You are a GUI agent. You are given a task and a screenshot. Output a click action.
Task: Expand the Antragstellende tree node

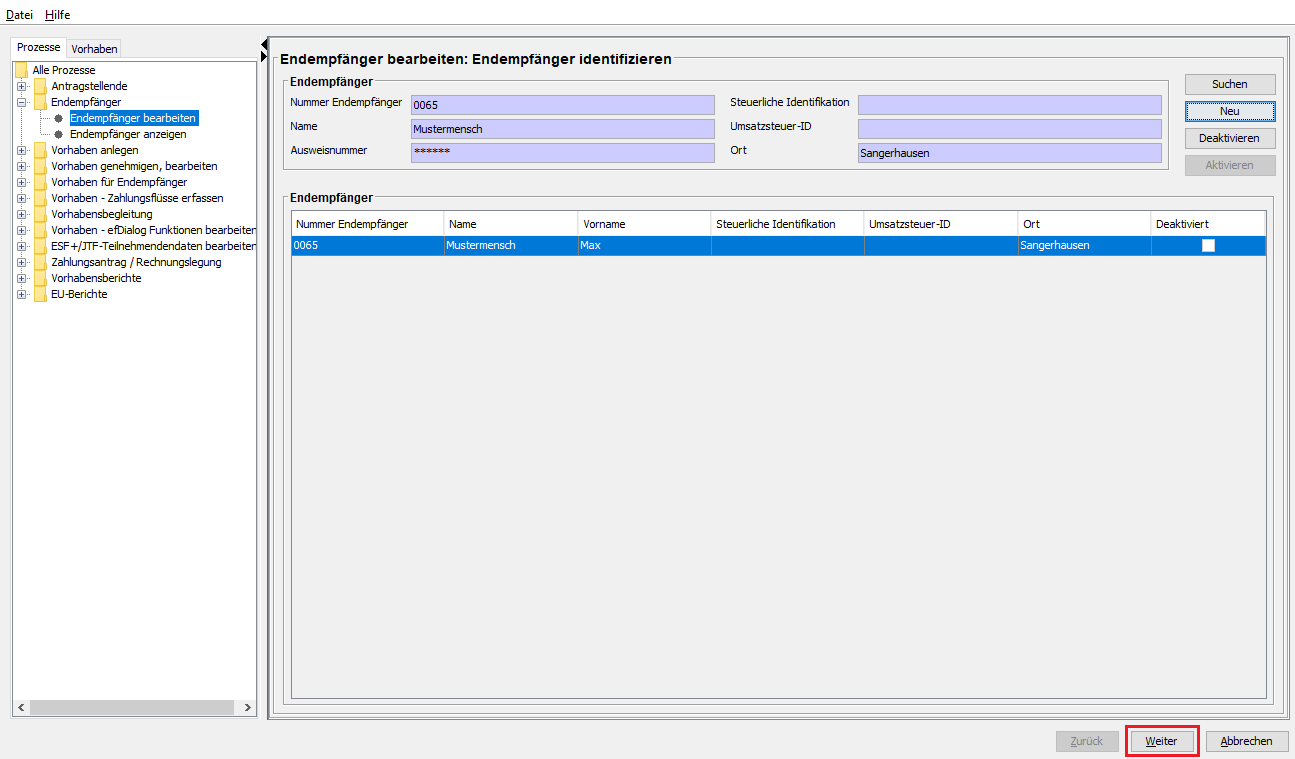coord(22,86)
